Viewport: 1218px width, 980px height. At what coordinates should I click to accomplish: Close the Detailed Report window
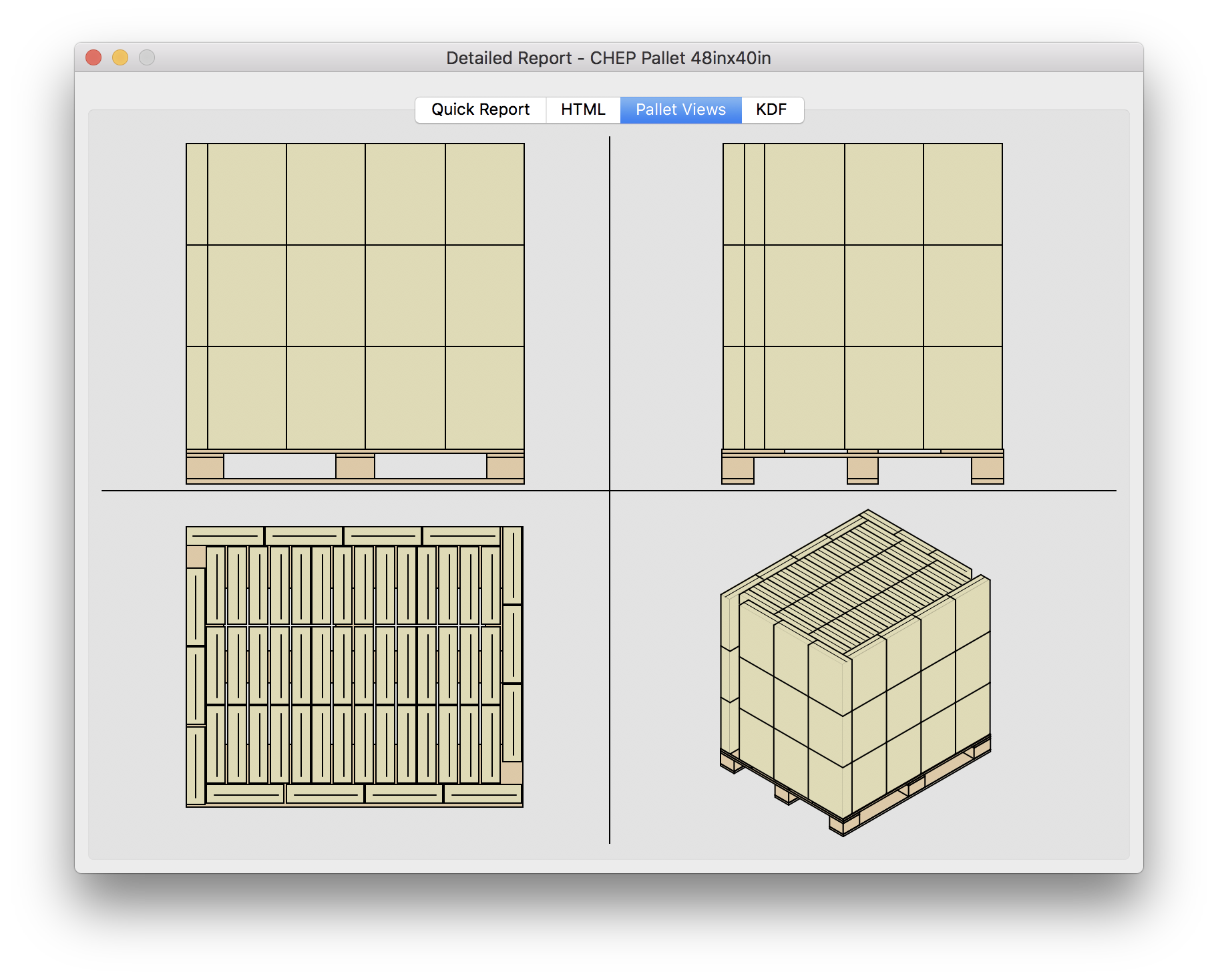93,58
